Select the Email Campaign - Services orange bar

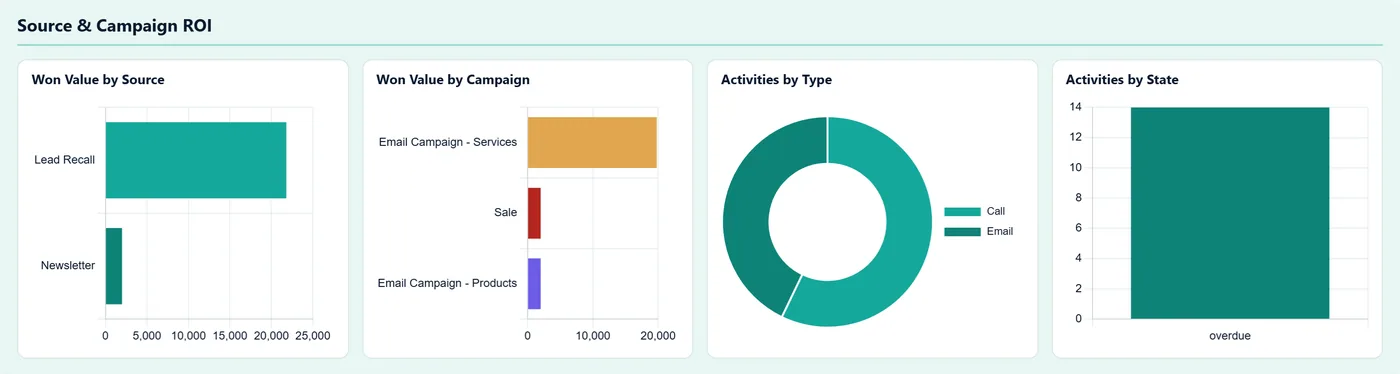[592, 142]
